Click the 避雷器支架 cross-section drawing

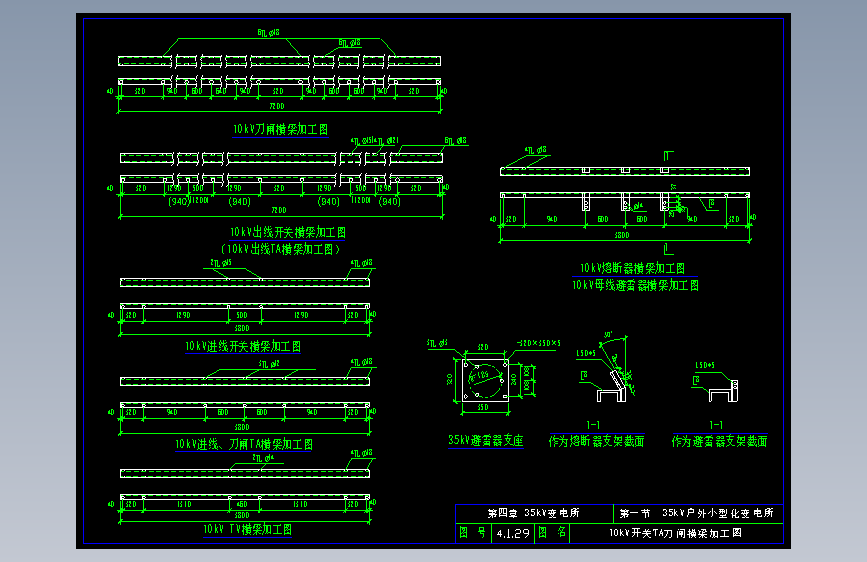point(723,391)
